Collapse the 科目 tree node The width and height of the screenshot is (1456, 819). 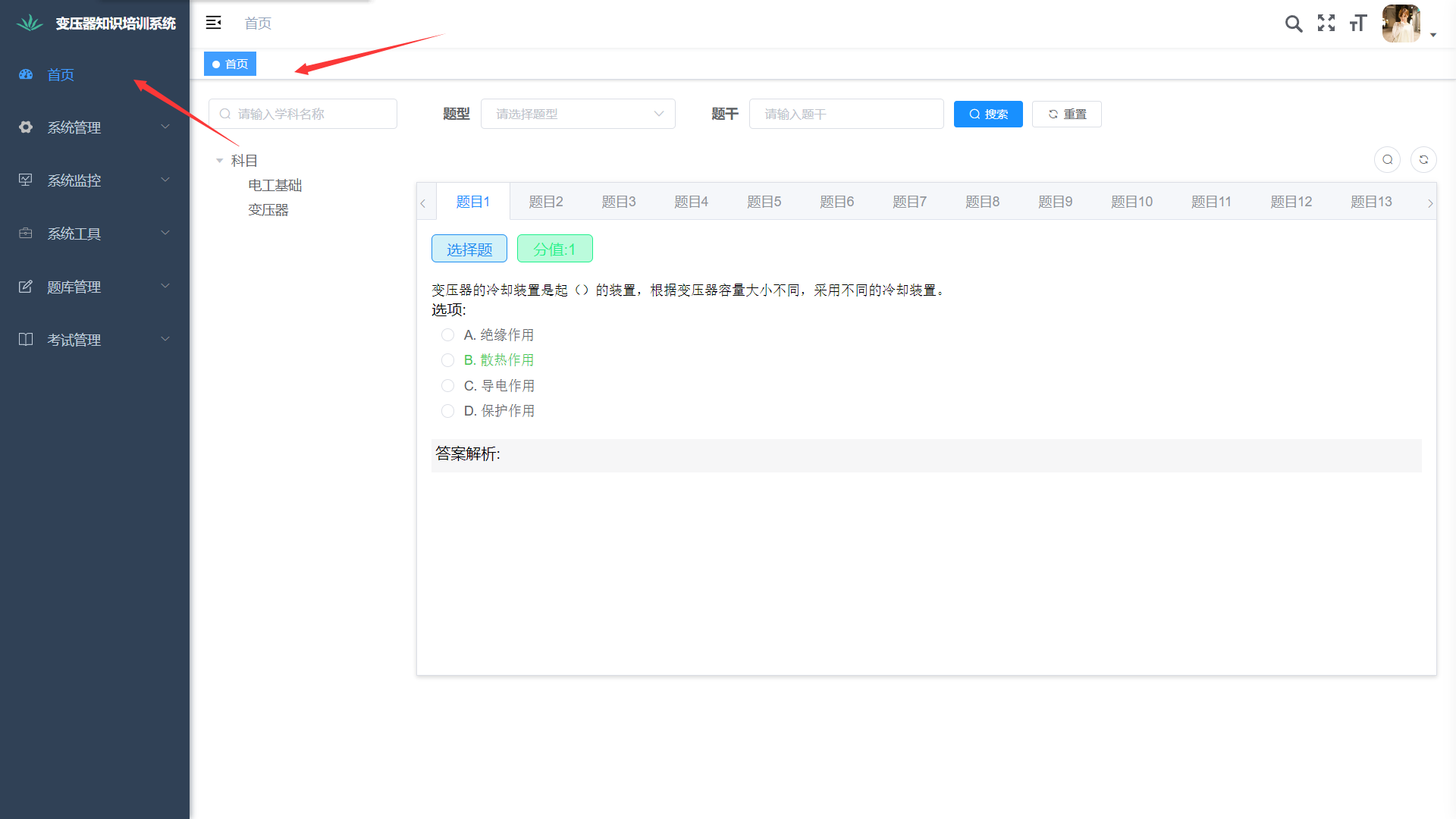(x=220, y=161)
